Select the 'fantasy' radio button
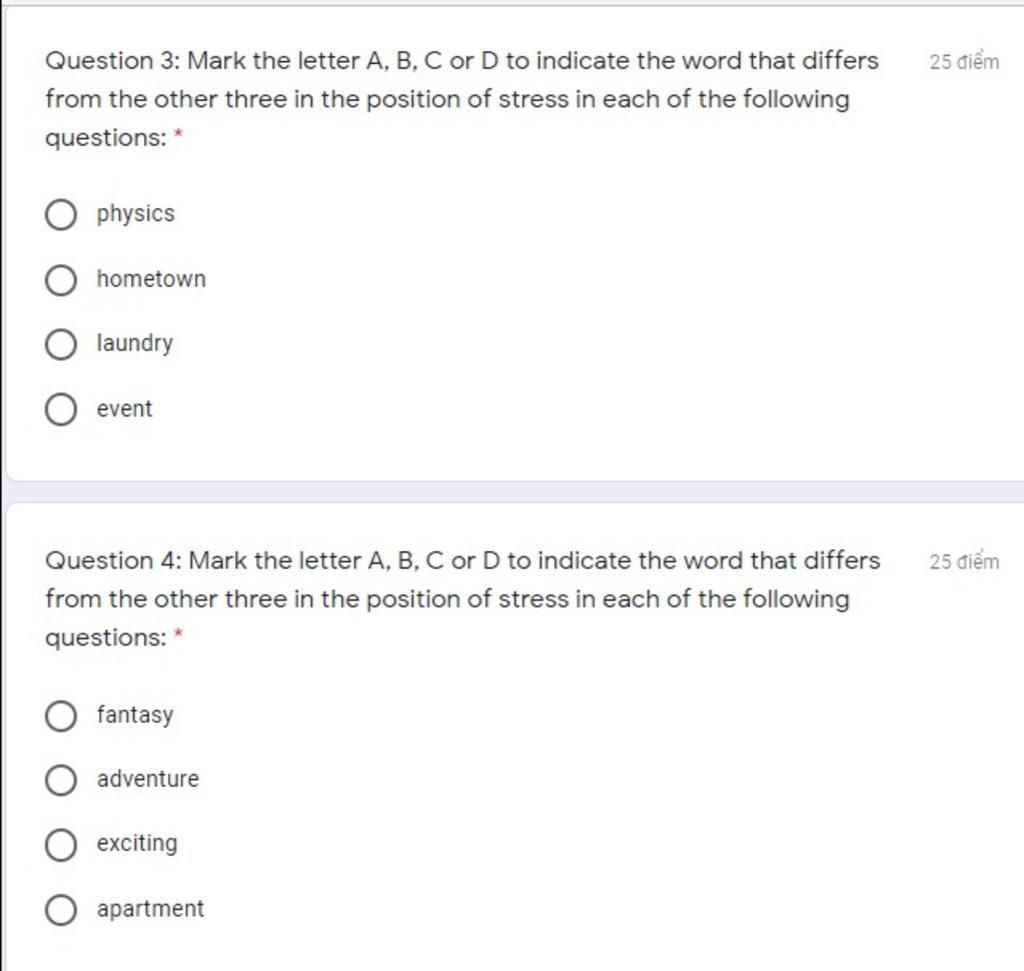The image size is (1024, 971). coord(61,716)
